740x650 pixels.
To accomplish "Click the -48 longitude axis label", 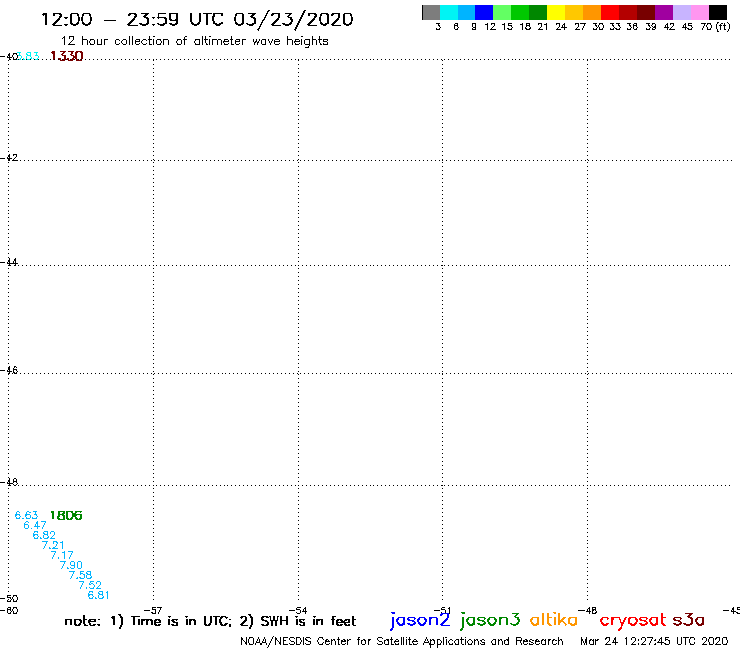I will pyautogui.click(x=587, y=610).
